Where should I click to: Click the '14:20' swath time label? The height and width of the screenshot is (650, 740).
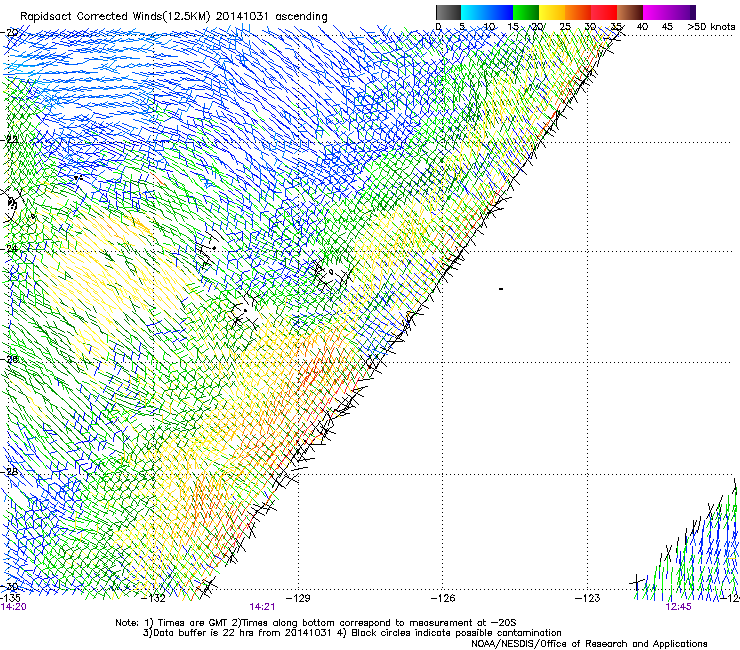pos(14,607)
